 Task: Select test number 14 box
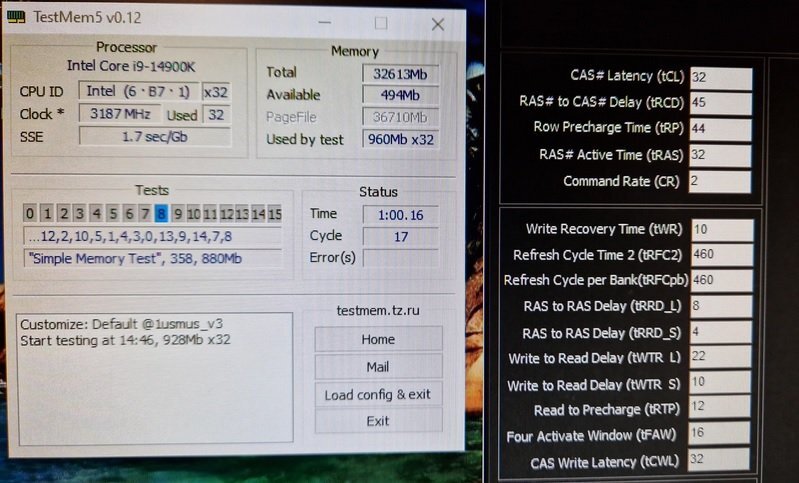[258, 213]
